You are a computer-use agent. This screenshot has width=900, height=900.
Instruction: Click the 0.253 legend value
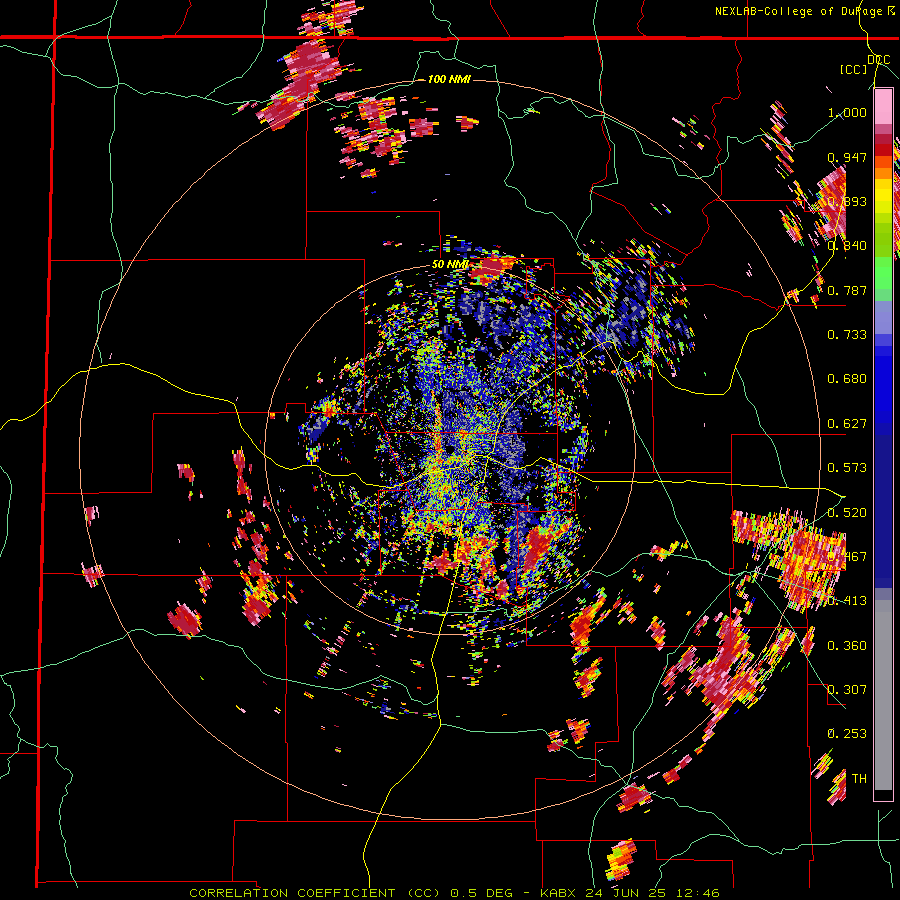pyautogui.click(x=847, y=734)
